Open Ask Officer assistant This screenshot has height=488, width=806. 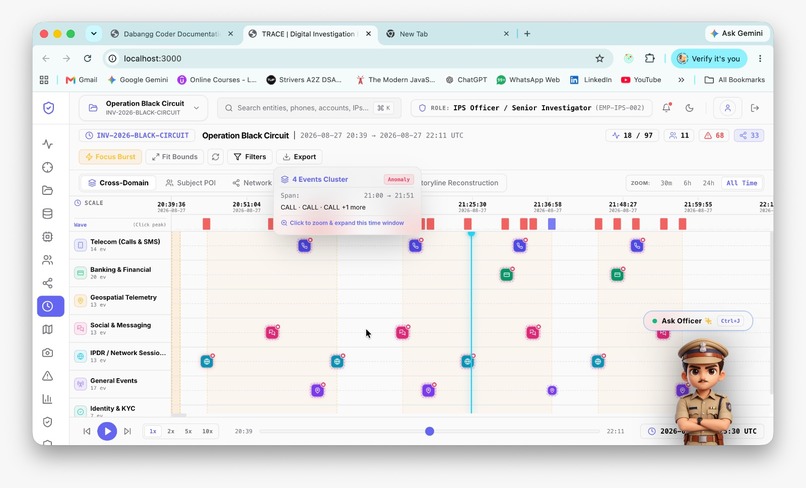(698, 321)
